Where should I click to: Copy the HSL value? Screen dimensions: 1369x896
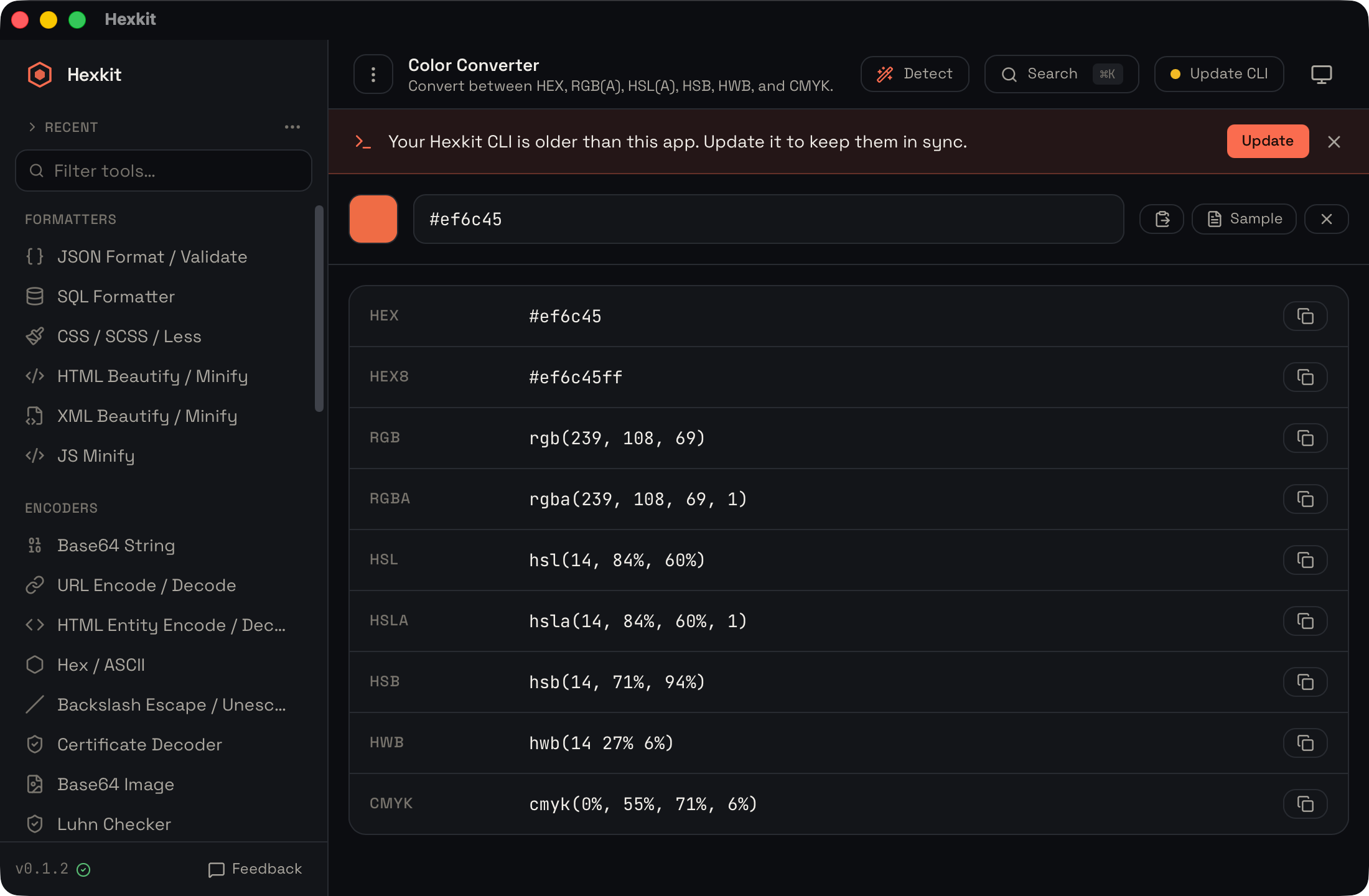1305,560
